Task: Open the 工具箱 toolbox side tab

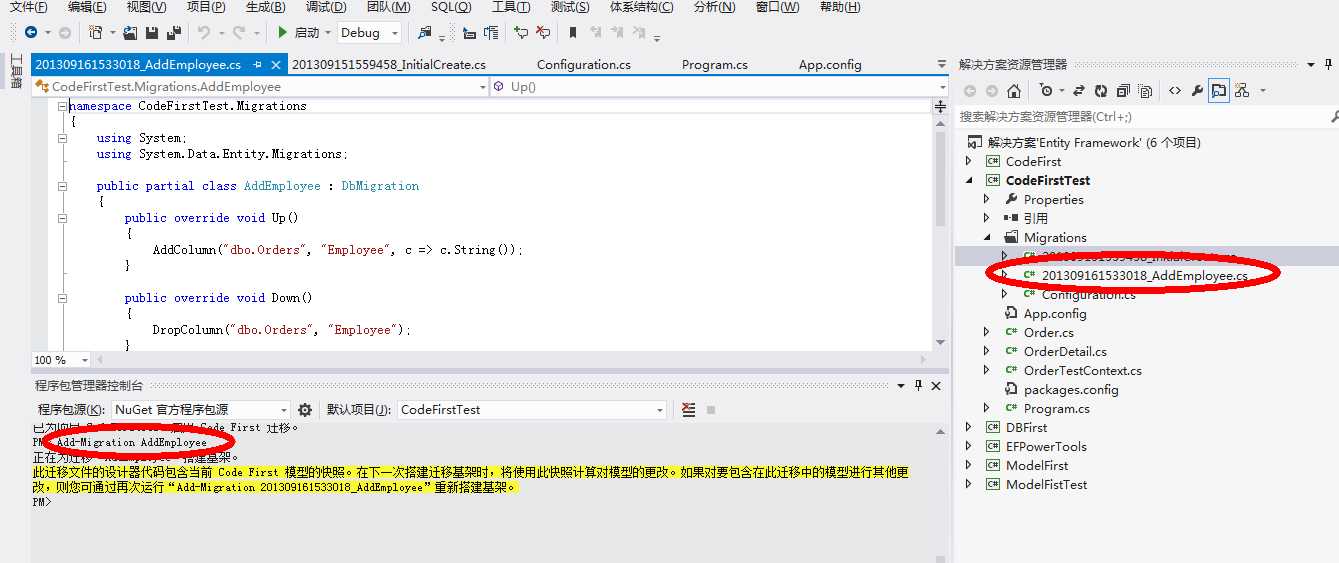Action: [15, 74]
